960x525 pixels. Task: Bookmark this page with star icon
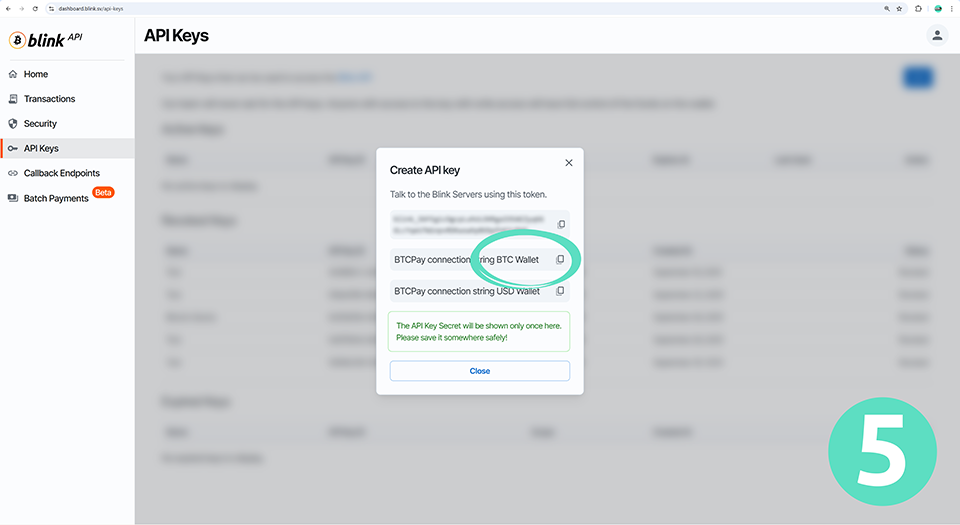(x=900, y=8)
